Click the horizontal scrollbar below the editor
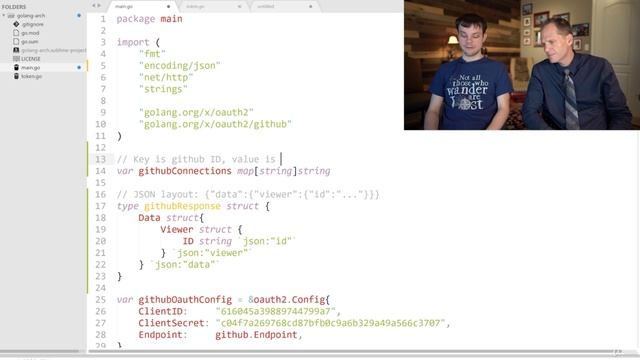The height and width of the screenshot is (360, 640). (351, 351)
